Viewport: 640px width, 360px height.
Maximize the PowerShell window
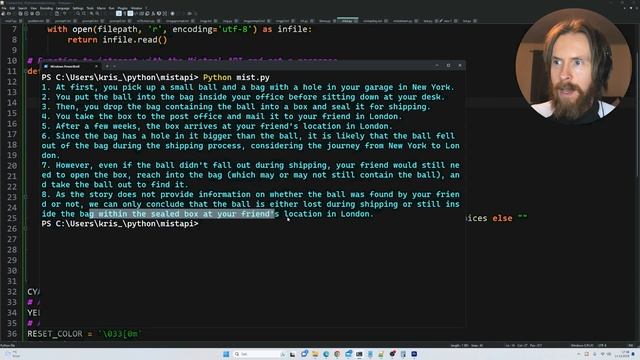tap(448, 65)
